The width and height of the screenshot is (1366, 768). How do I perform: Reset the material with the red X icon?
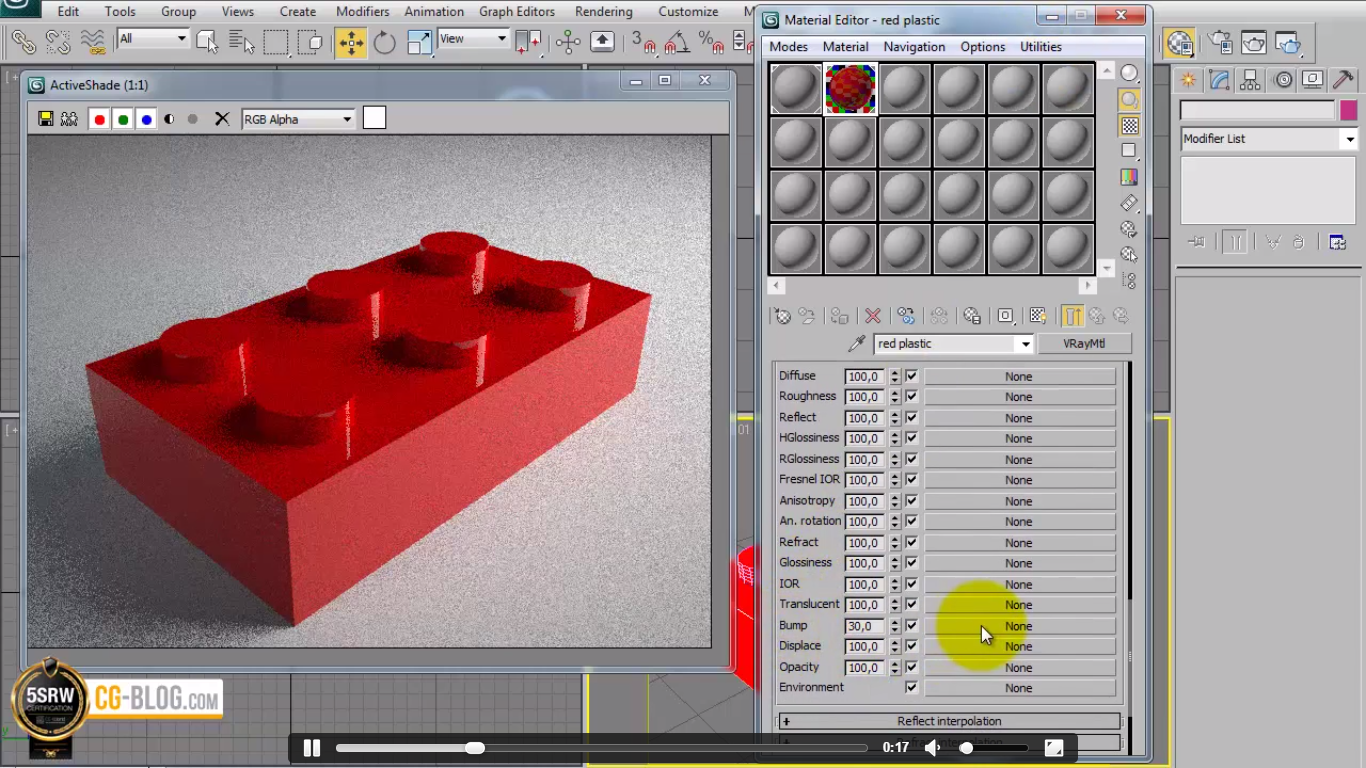[873, 316]
